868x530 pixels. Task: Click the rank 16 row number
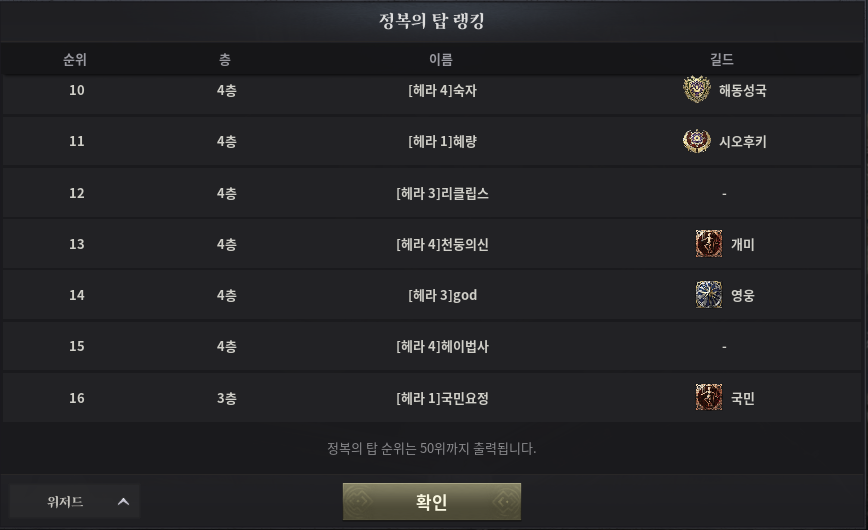(x=77, y=398)
